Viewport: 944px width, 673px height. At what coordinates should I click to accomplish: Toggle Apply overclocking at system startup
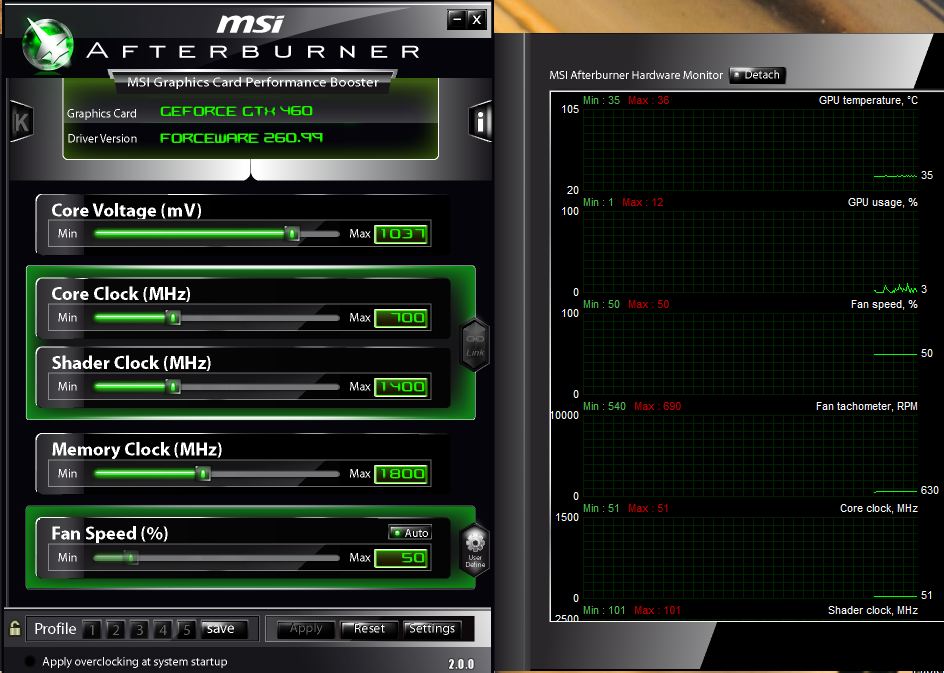30,661
